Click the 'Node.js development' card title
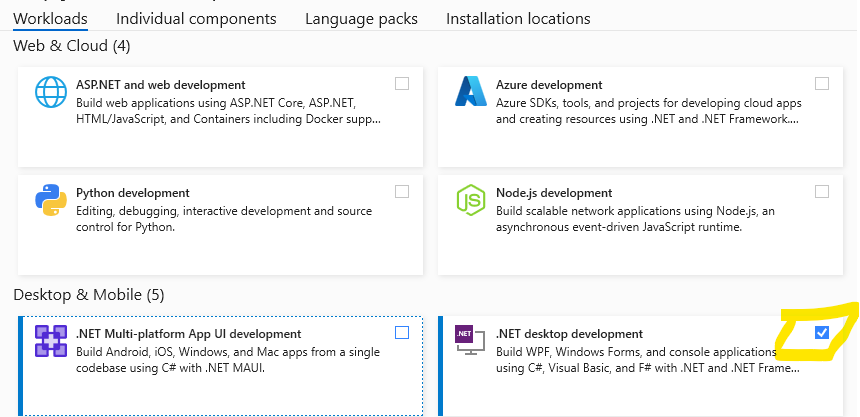The width and height of the screenshot is (860, 417). (x=554, y=193)
